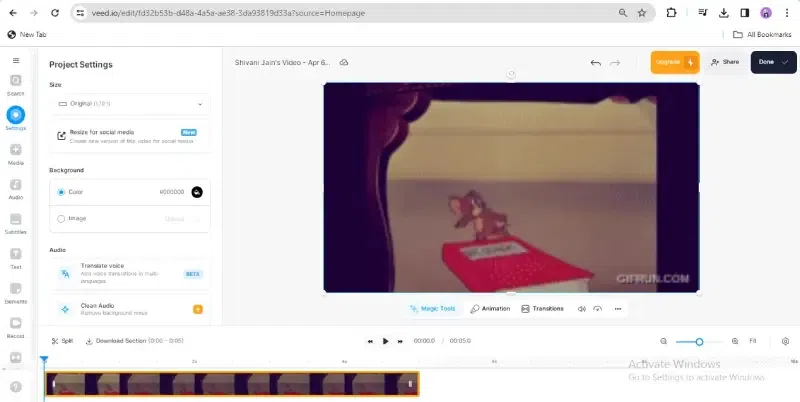The image size is (800, 402).
Task: Click the project title text
Action: [282, 62]
